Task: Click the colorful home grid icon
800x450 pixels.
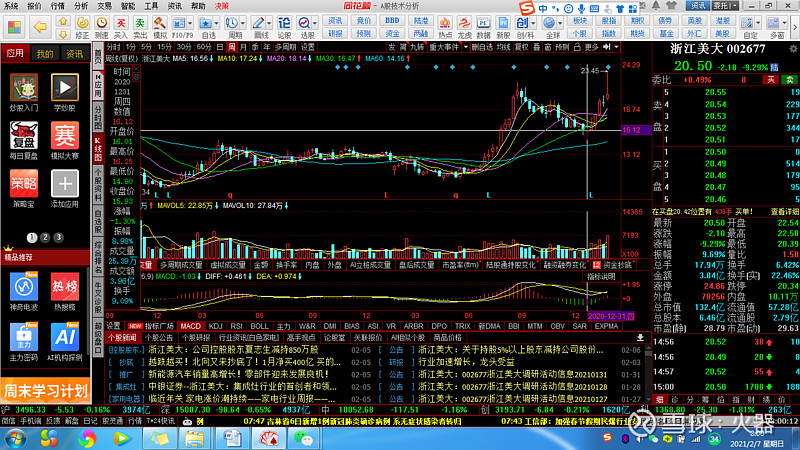Action: [14, 27]
